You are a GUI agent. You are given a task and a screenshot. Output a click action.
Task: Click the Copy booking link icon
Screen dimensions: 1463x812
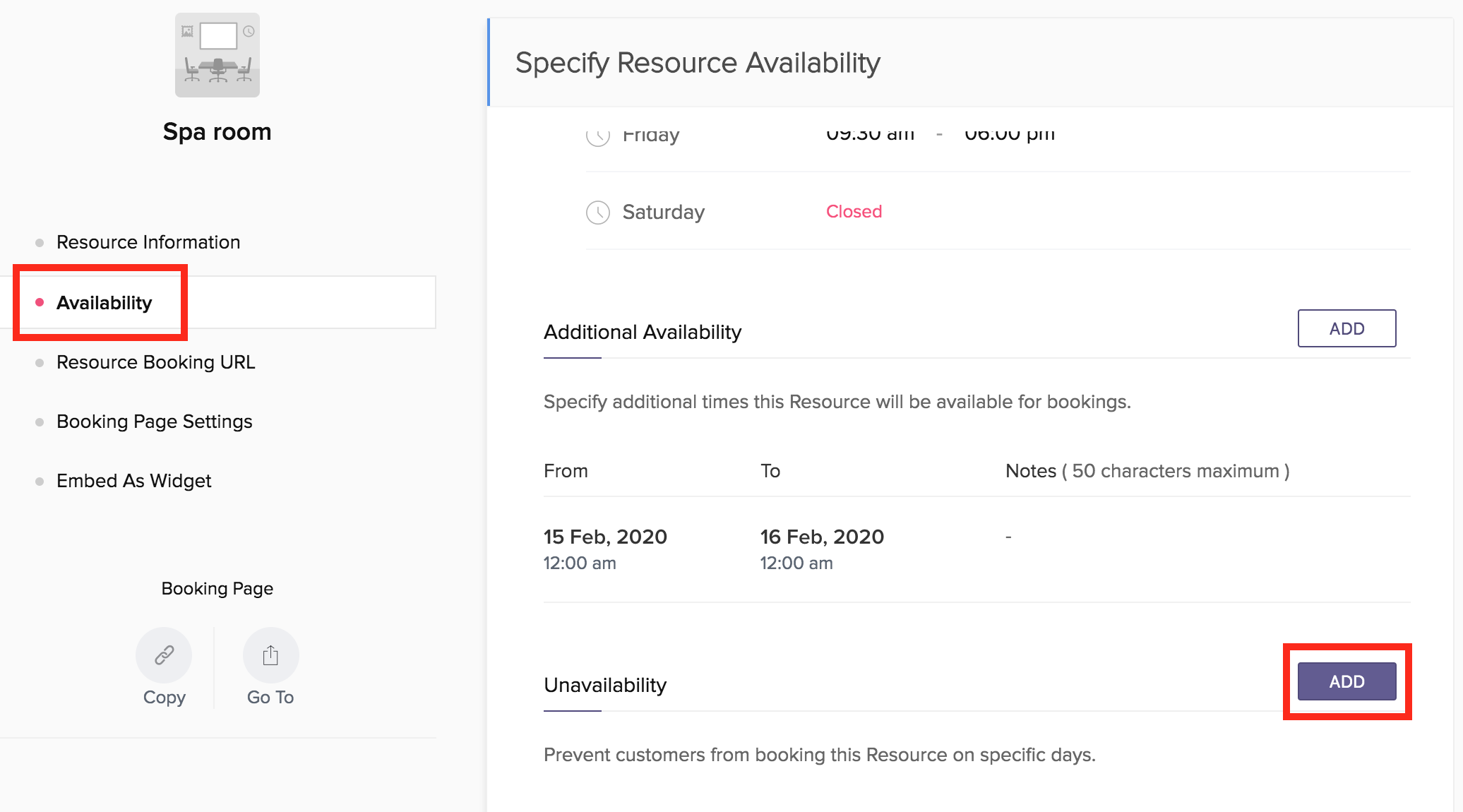point(164,655)
